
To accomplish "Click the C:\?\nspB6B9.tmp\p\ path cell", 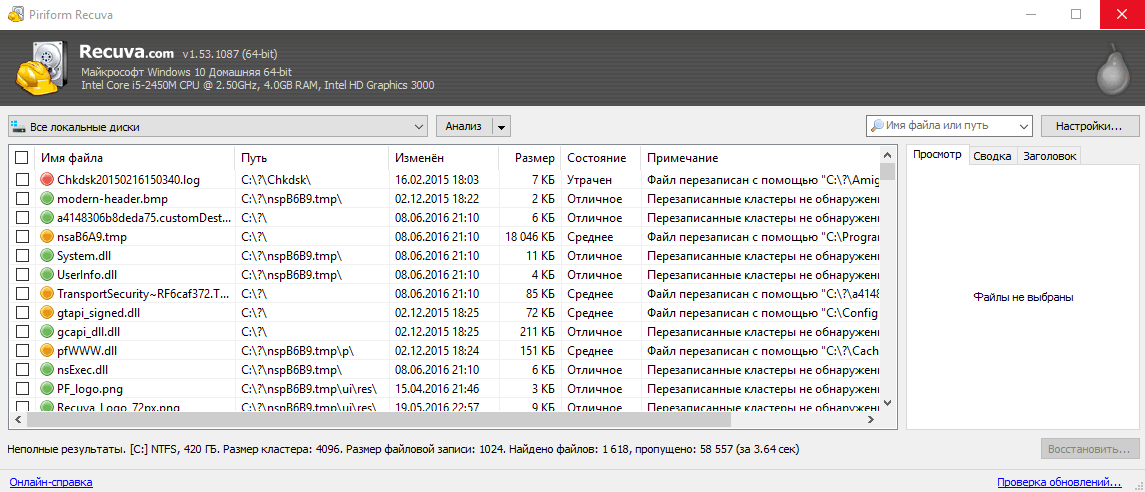I will (297, 350).
